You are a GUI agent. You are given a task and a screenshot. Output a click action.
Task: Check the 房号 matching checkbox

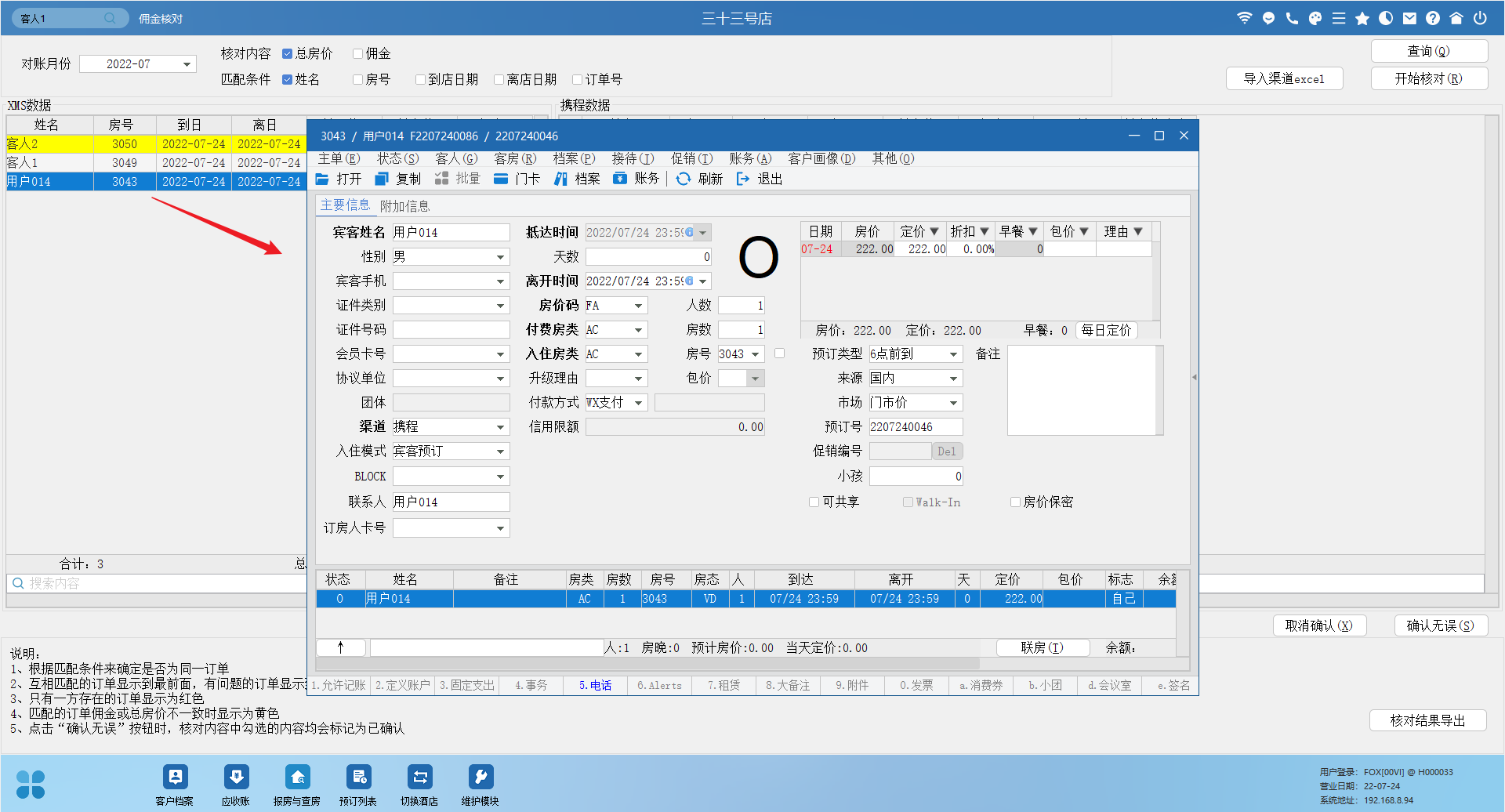[358, 79]
